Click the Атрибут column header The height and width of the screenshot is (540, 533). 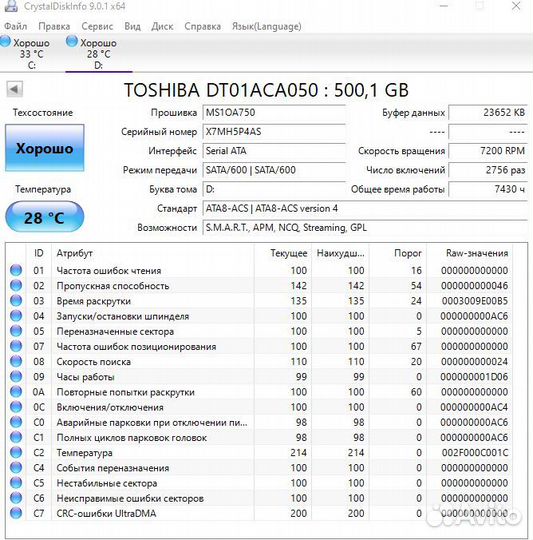coord(153,253)
